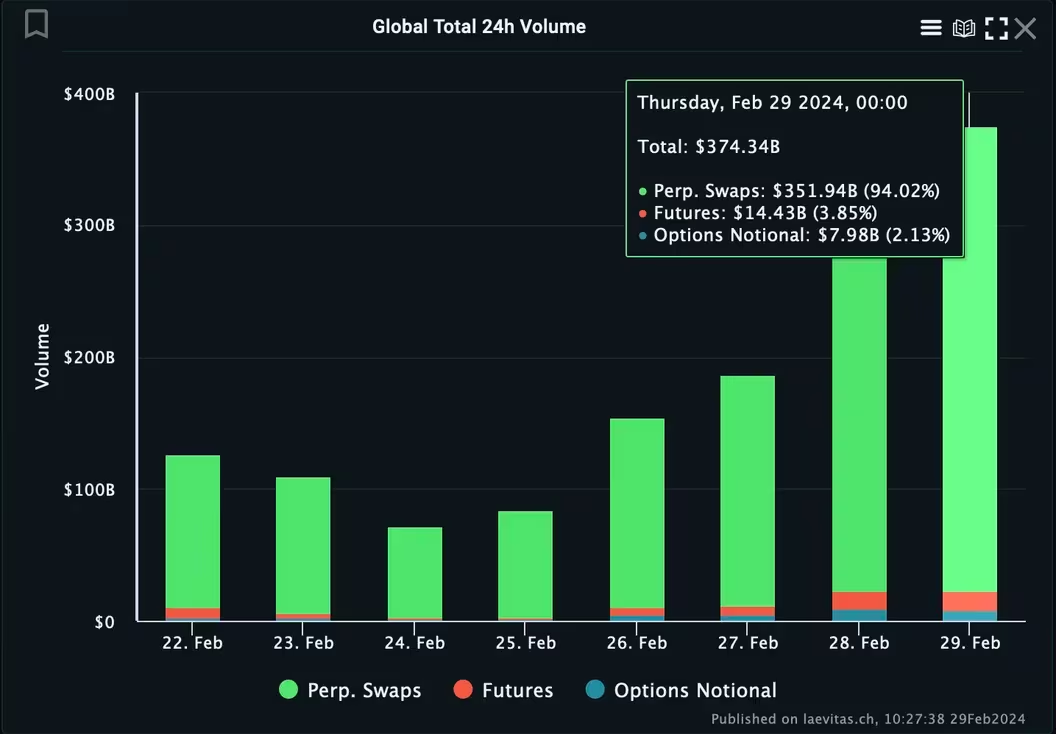Click the red Futures segment on 28. Feb
Screen dimensions: 1056x734
859,601
